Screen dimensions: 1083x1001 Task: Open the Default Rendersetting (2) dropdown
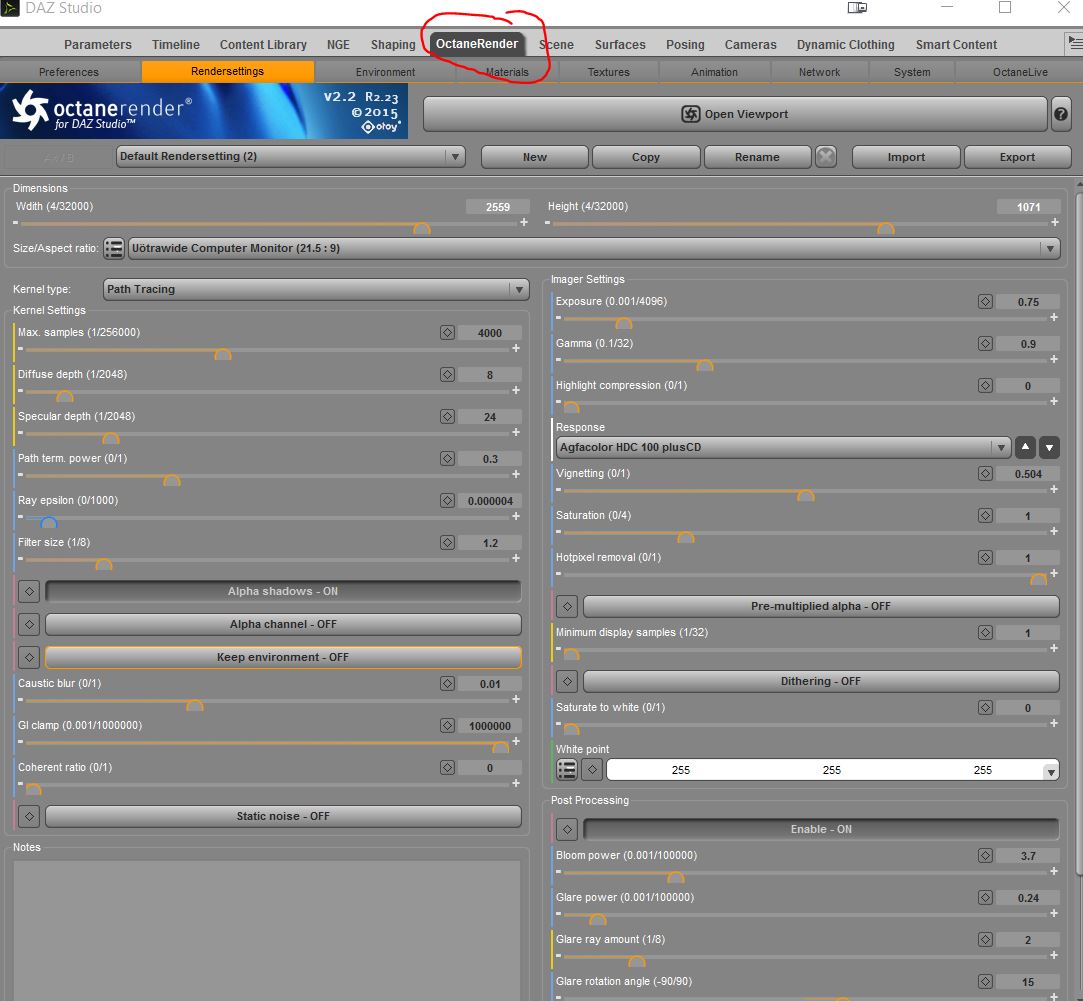coord(290,157)
